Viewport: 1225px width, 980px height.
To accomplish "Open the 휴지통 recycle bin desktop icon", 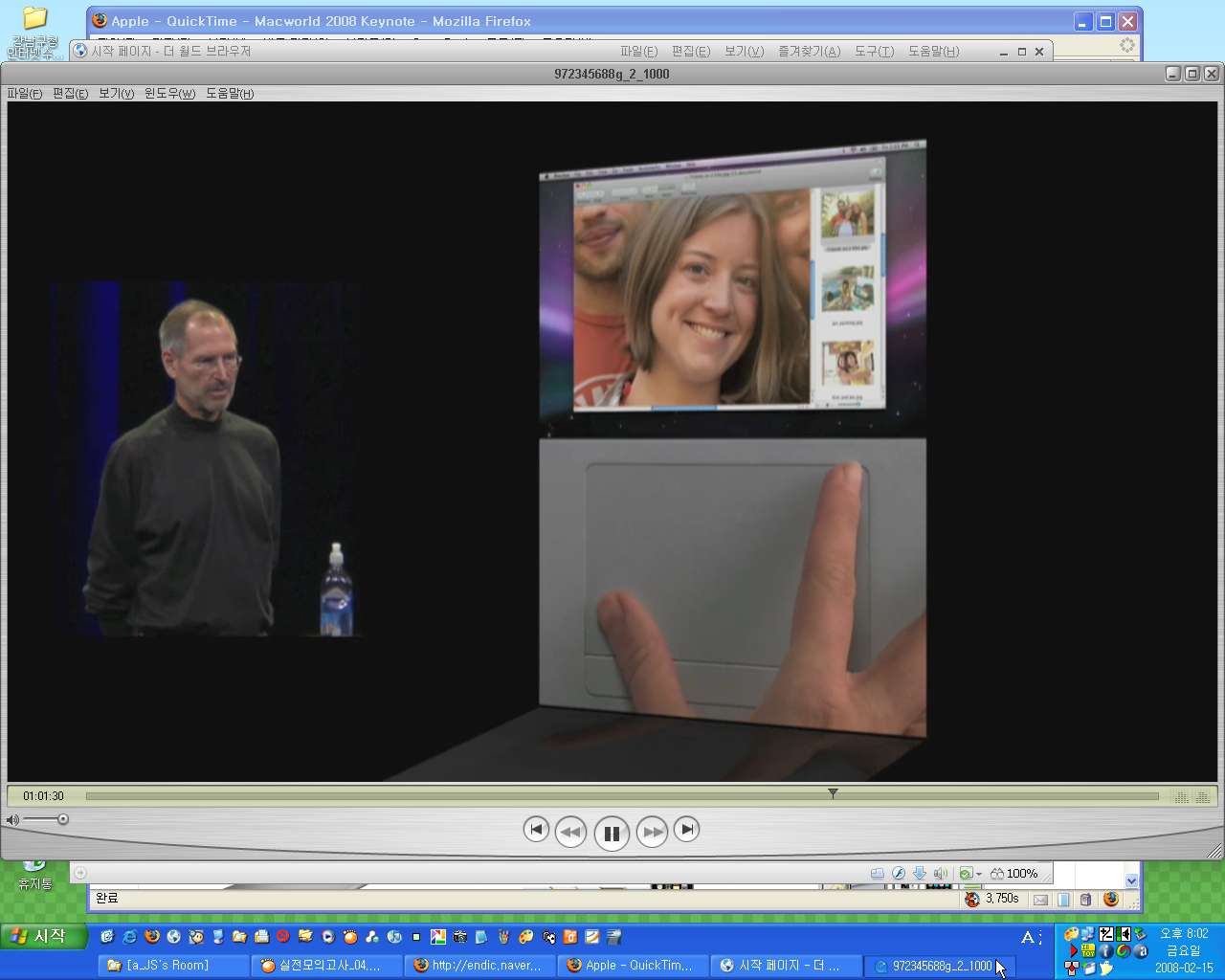I will [x=34, y=874].
